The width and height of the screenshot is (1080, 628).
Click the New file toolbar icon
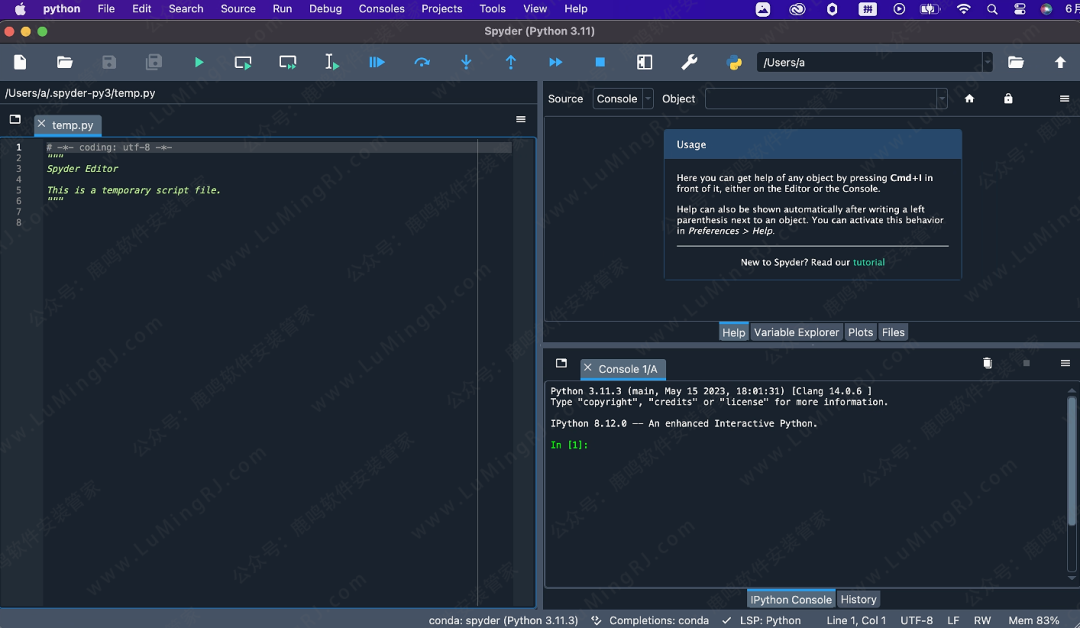pyautogui.click(x=20, y=62)
